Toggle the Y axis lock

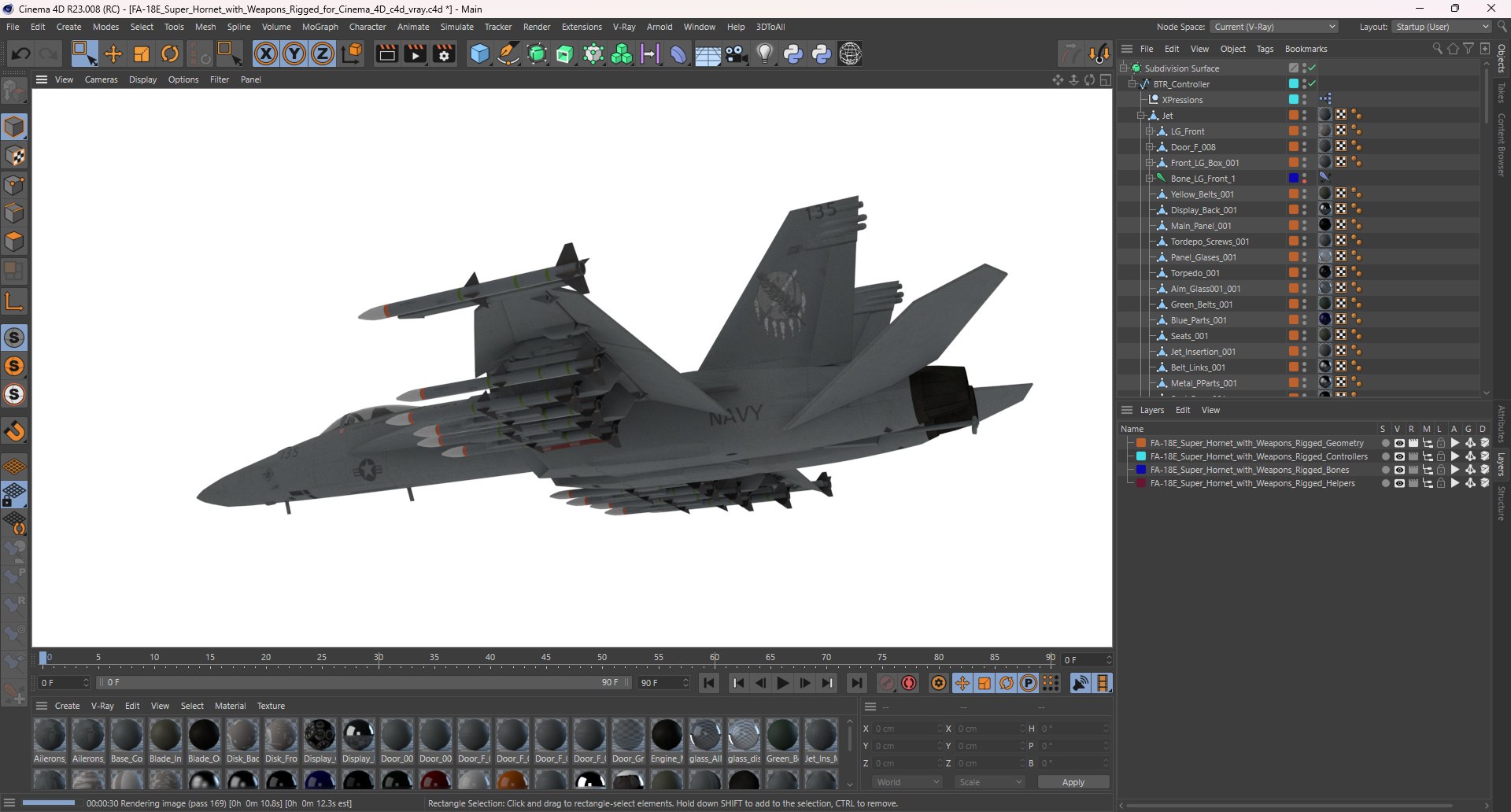point(294,54)
